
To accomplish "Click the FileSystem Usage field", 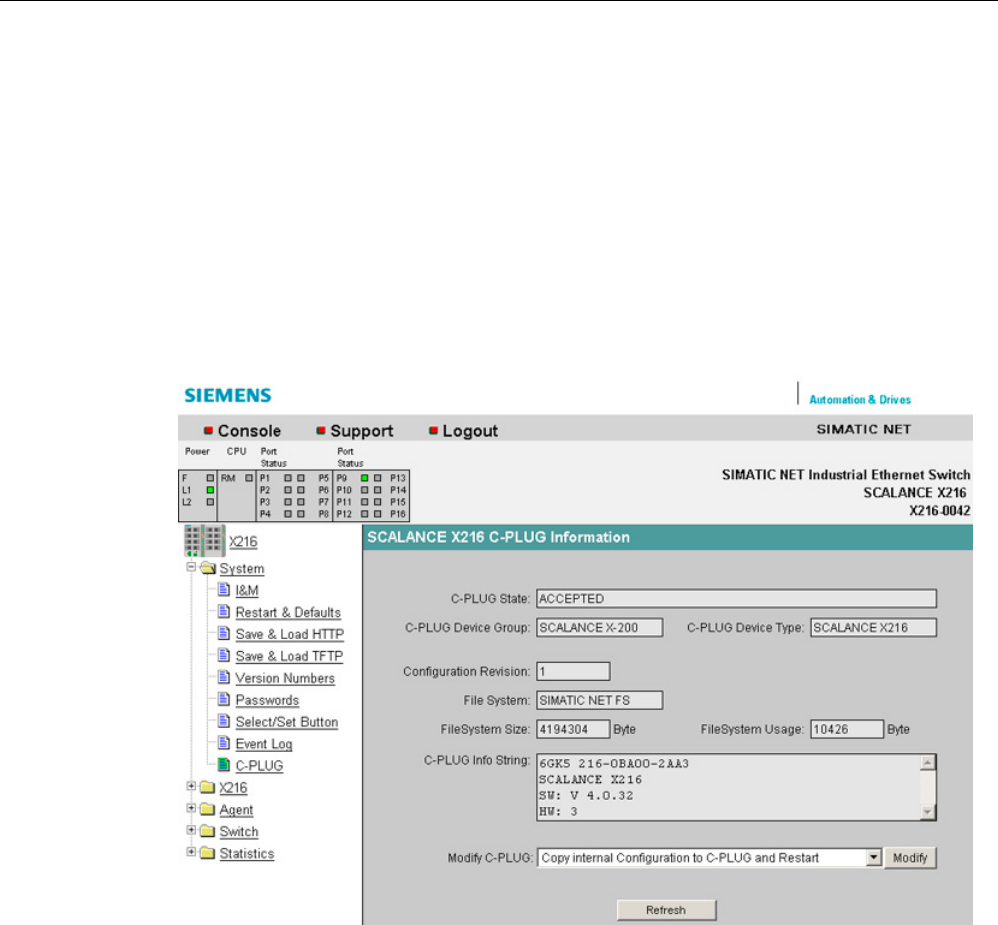I will pos(847,730).
